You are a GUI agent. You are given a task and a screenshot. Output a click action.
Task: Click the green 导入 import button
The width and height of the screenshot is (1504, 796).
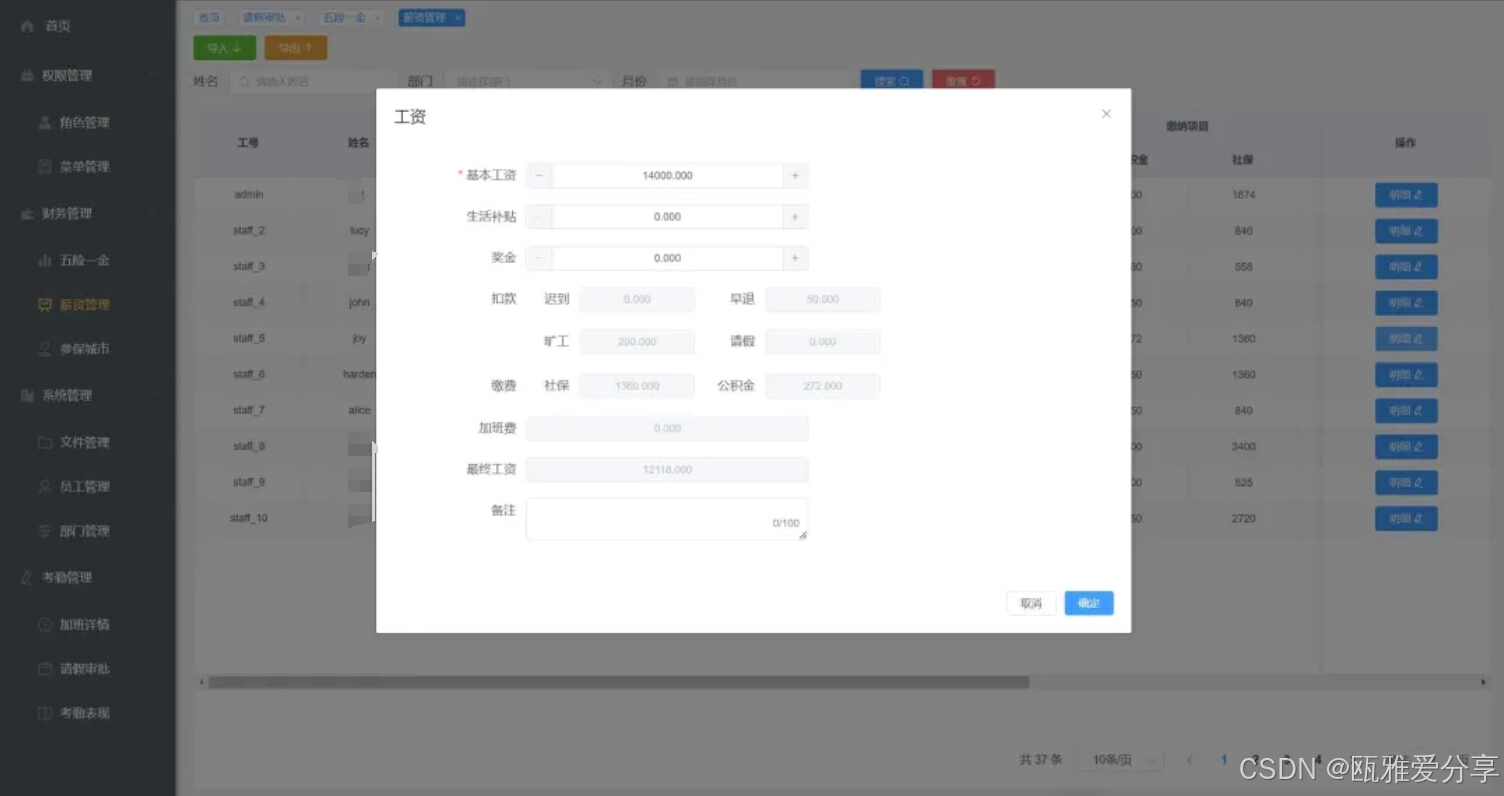pyautogui.click(x=224, y=47)
